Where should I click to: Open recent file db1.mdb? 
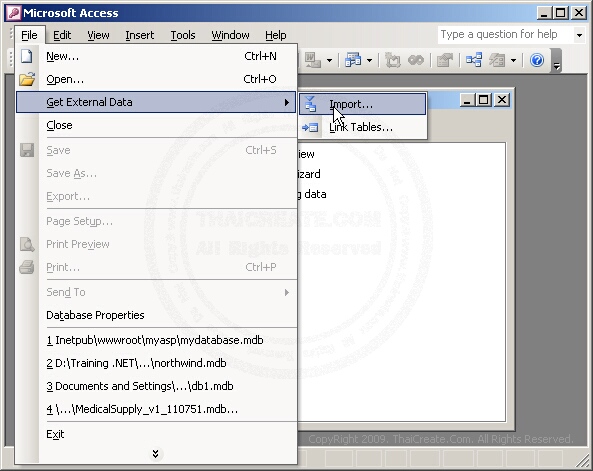pos(156,386)
